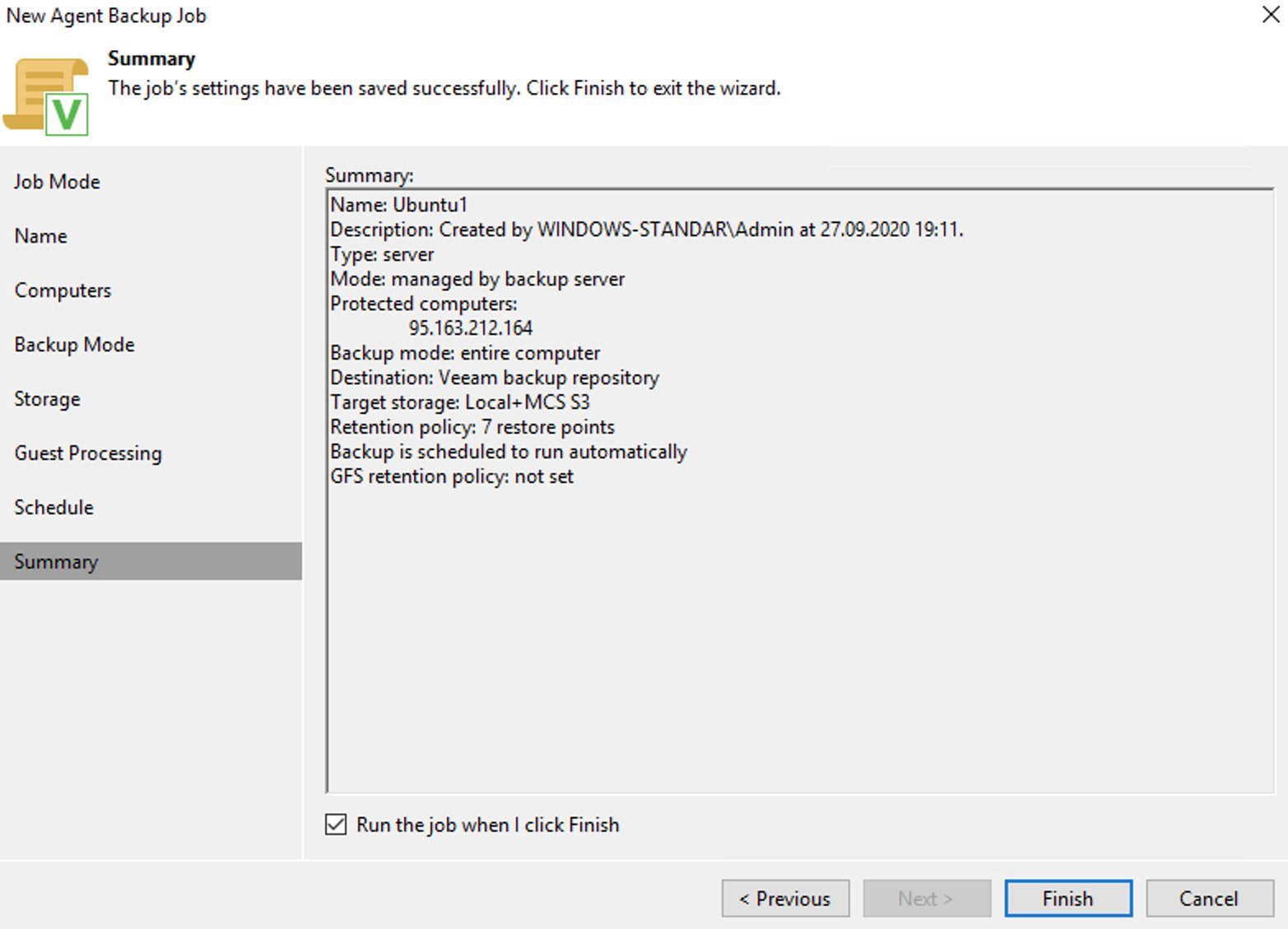Click the New Agent Backup Job title
1288x929 pixels.
pyautogui.click(x=106, y=16)
